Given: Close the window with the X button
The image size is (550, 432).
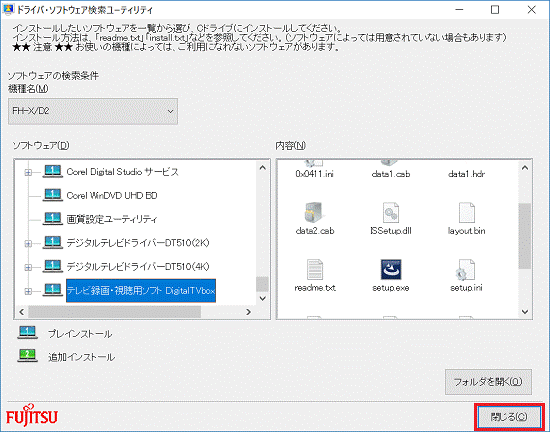Looking at the screenshot, I should coord(532,9).
